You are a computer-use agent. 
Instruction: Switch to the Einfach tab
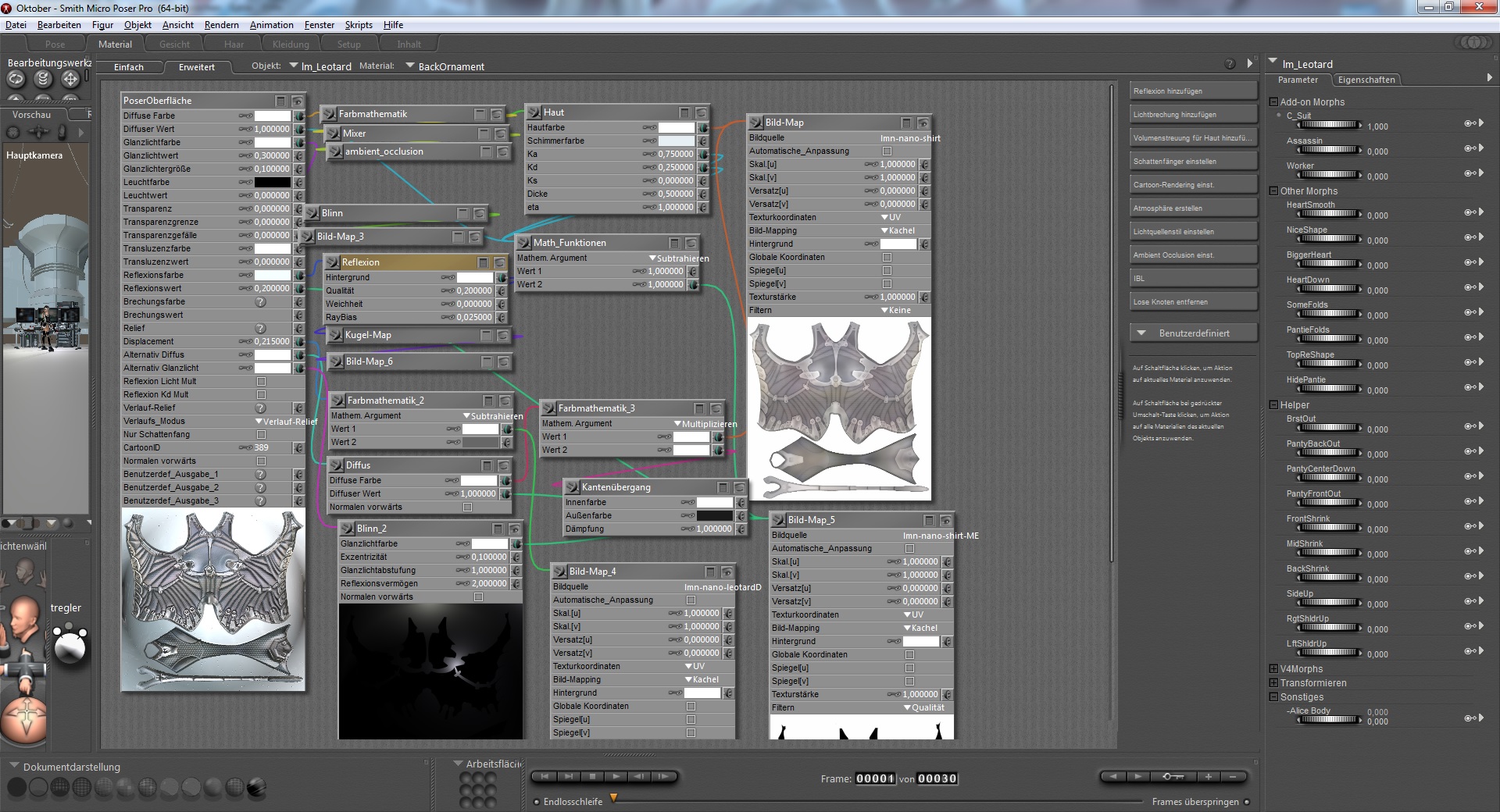tap(129, 67)
